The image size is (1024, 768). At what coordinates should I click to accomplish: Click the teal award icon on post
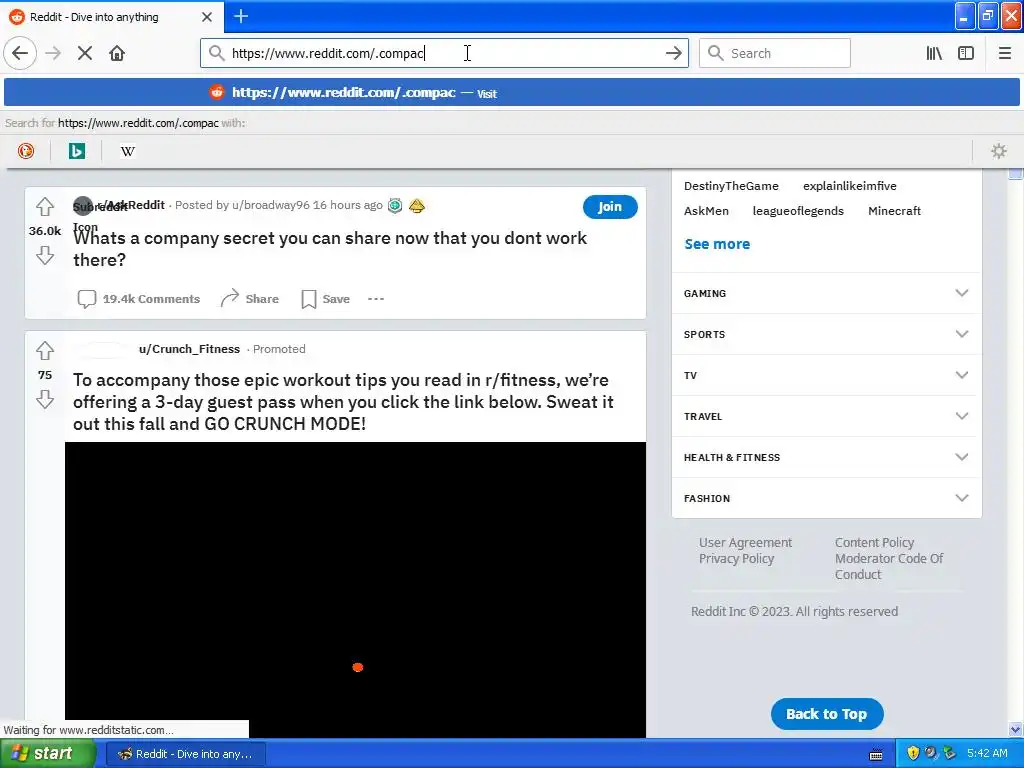[395, 206]
